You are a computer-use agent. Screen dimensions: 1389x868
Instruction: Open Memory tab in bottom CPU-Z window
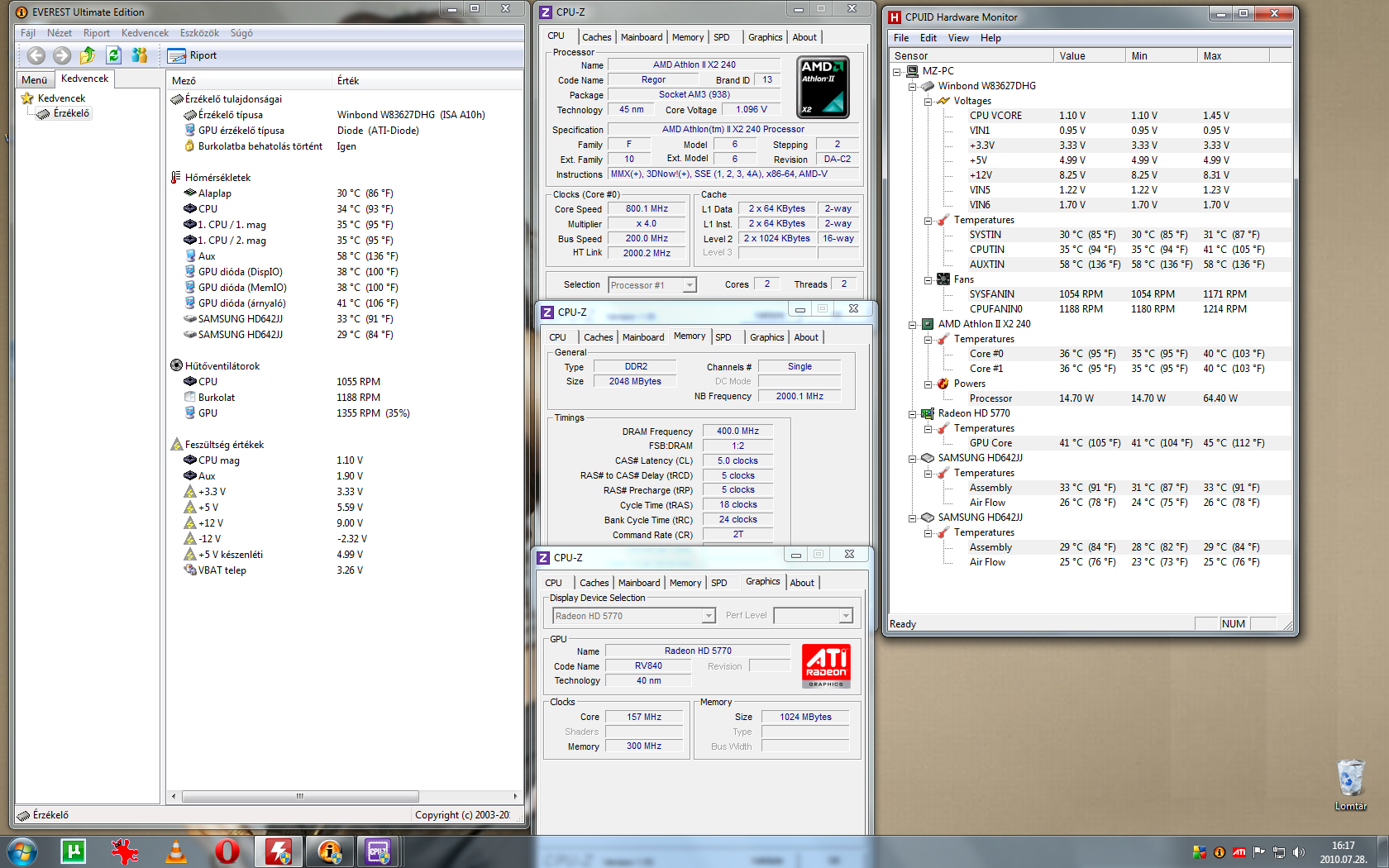click(685, 583)
